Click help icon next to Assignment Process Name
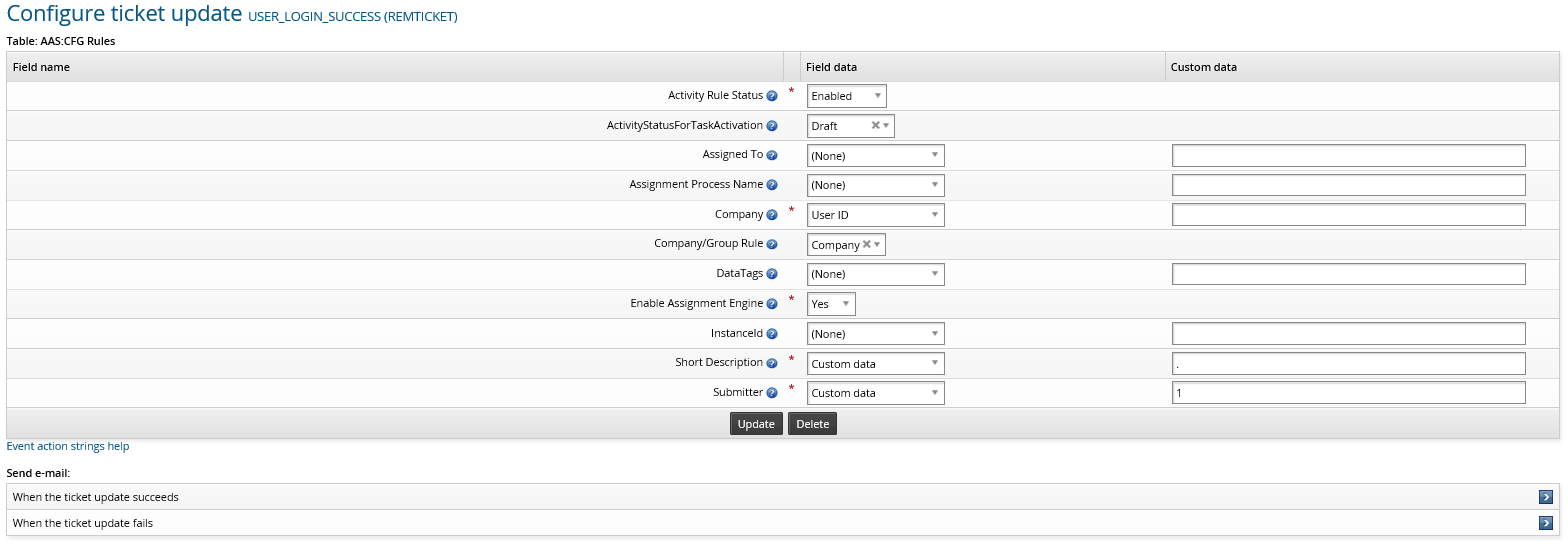1568x548 pixels. (772, 185)
